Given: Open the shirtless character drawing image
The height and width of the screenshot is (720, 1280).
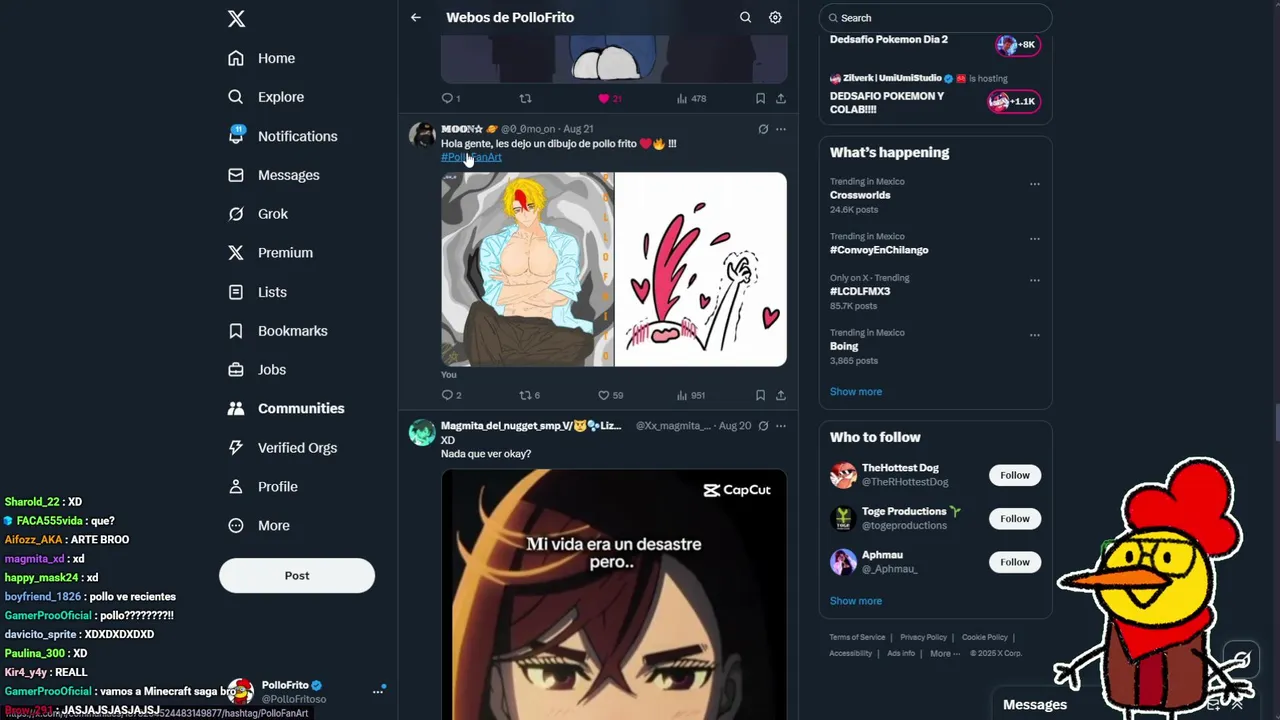Looking at the screenshot, I should (527, 270).
